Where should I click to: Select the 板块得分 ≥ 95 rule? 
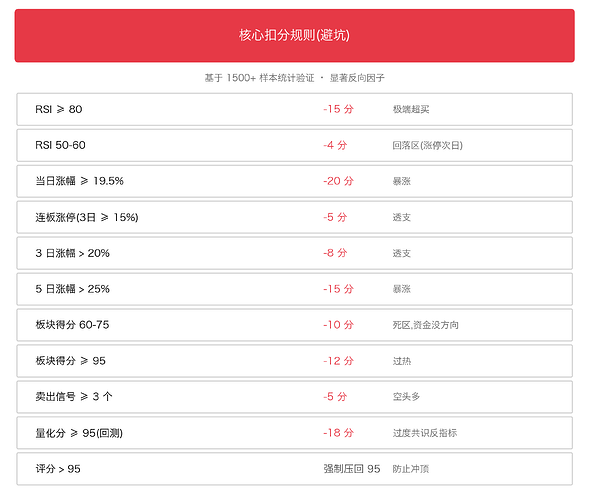(x=294, y=361)
